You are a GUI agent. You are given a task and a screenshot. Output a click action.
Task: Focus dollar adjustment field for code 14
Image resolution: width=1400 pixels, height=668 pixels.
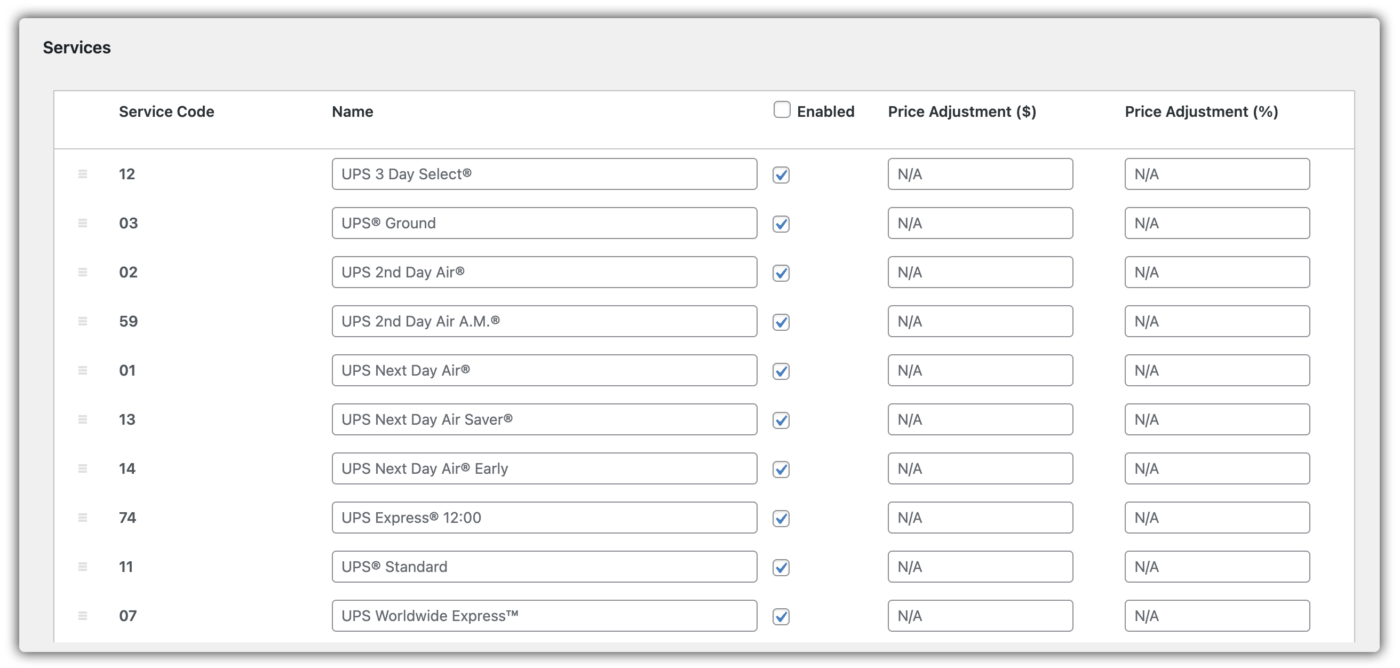point(980,468)
